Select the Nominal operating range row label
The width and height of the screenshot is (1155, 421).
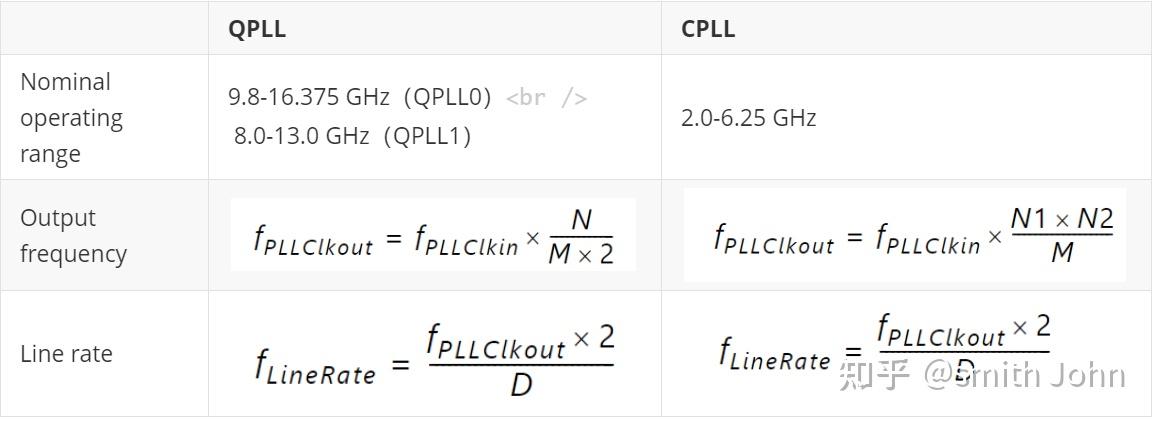[72, 118]
